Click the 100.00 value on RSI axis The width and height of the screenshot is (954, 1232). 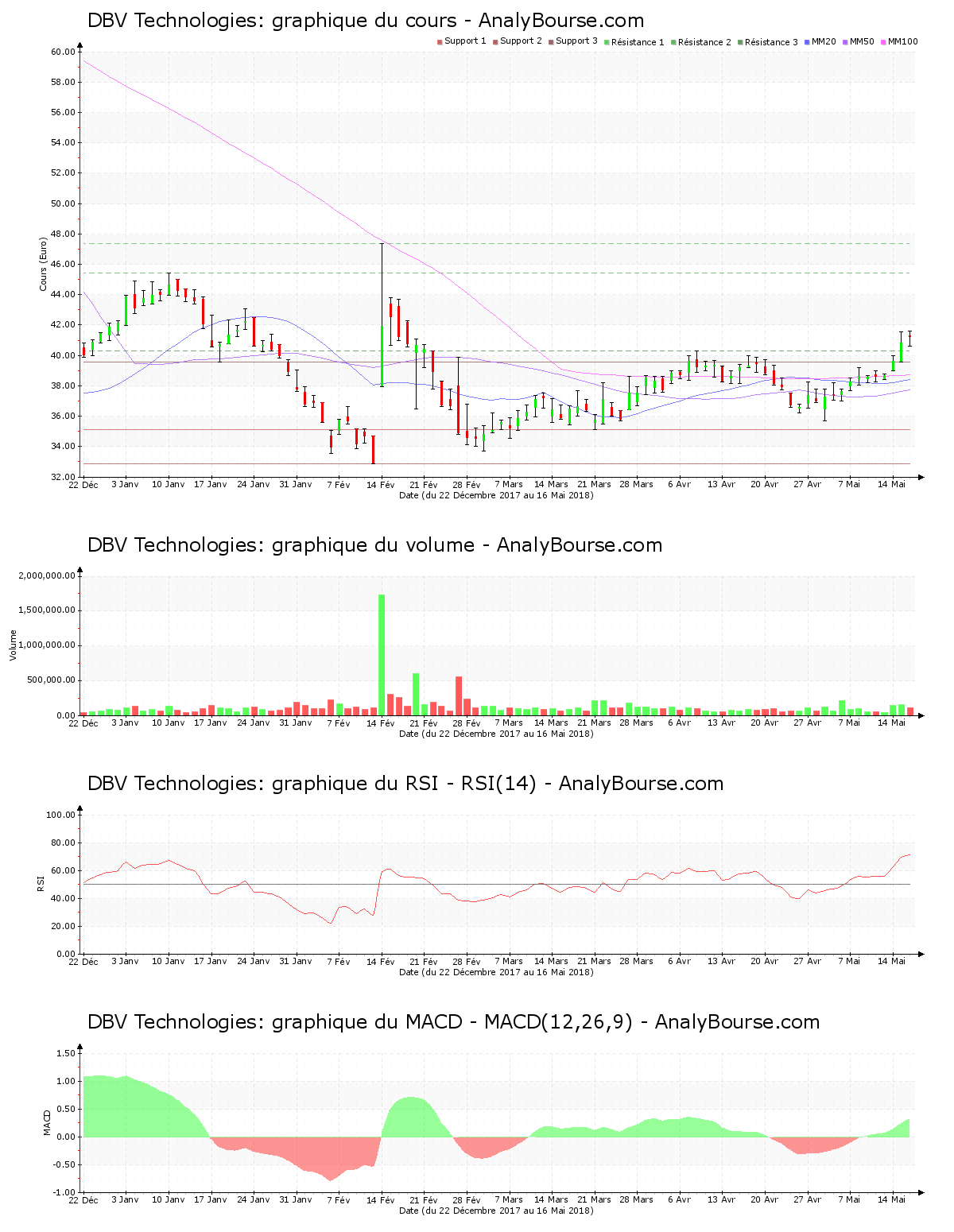coord(60,815)
